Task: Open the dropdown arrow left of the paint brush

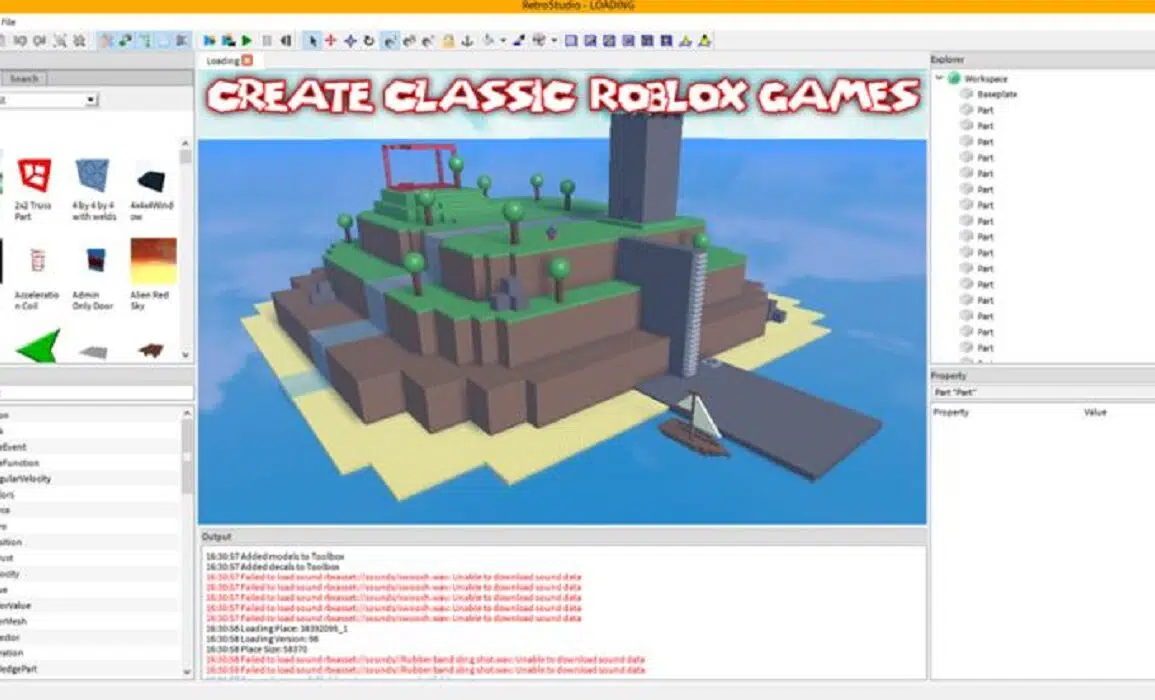Action: [503, 41]
